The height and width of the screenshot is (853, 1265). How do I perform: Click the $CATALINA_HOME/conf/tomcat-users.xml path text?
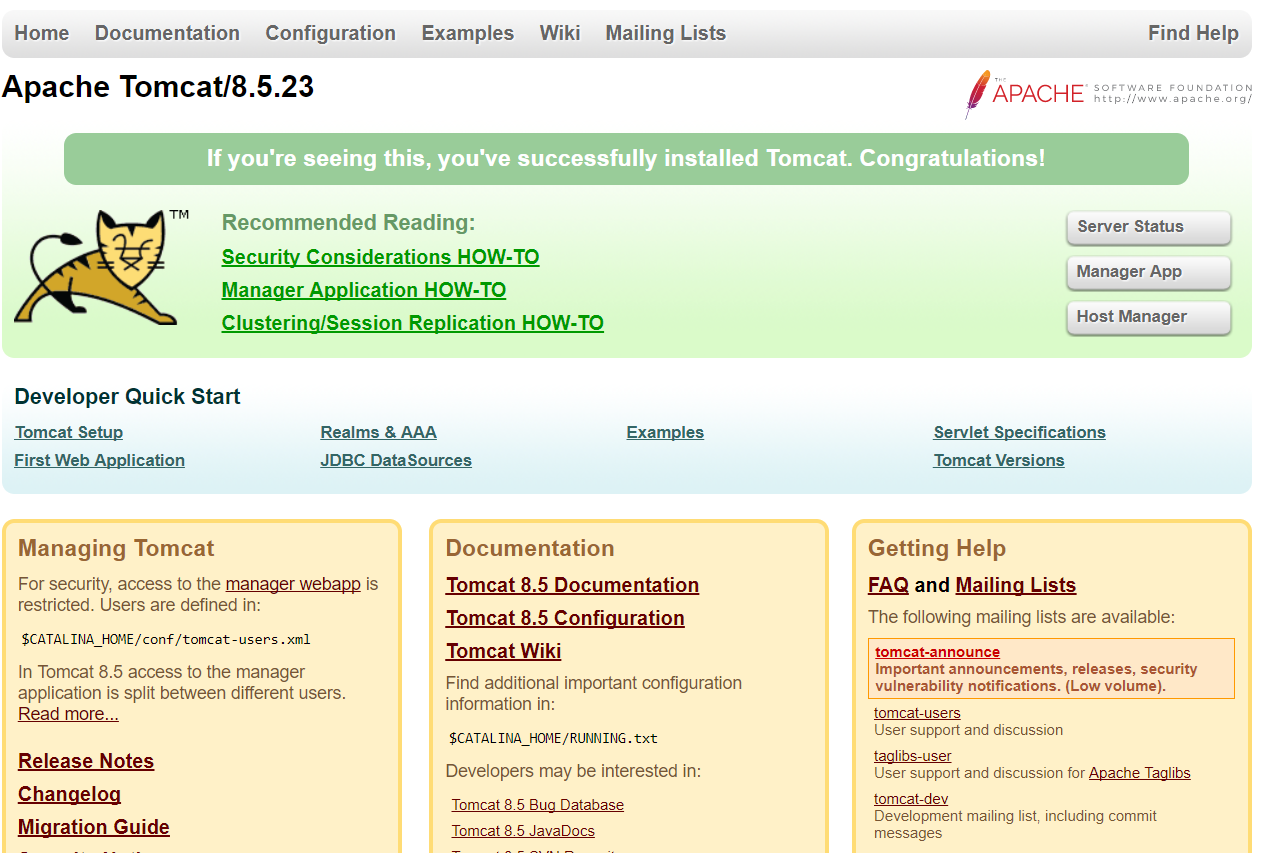click(166, 639)
